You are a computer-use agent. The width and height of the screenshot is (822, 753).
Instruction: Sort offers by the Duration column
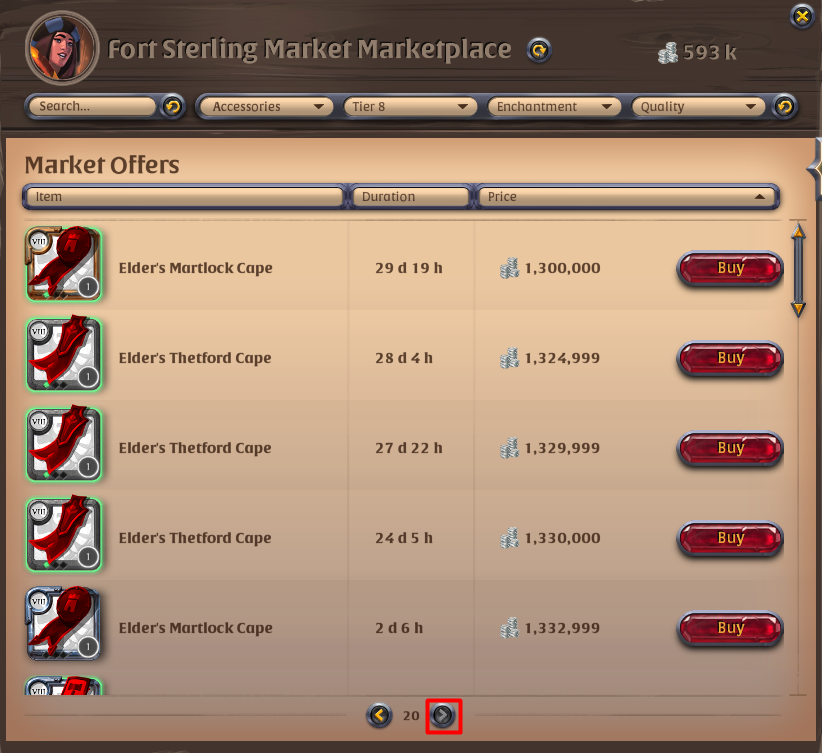pyautogui.click(x=410, y=197)
